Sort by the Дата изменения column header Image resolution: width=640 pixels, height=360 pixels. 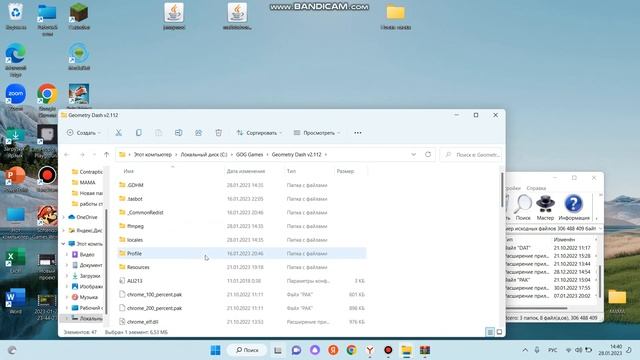(246, 171)
